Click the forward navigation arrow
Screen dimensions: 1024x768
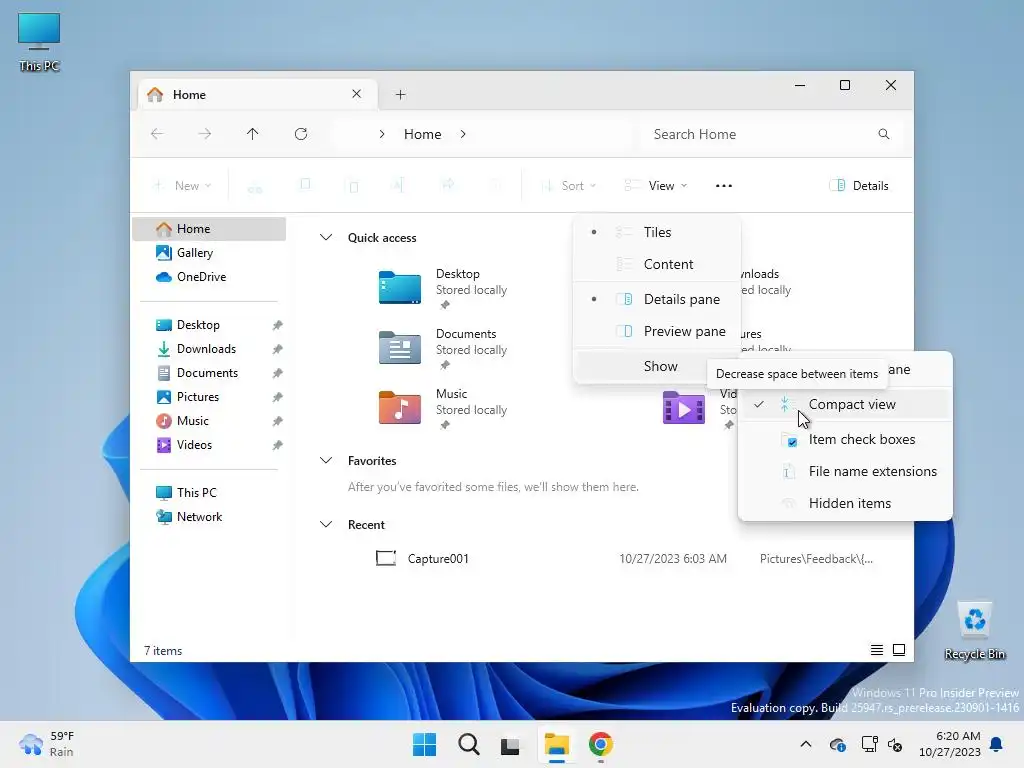[204, 134]
